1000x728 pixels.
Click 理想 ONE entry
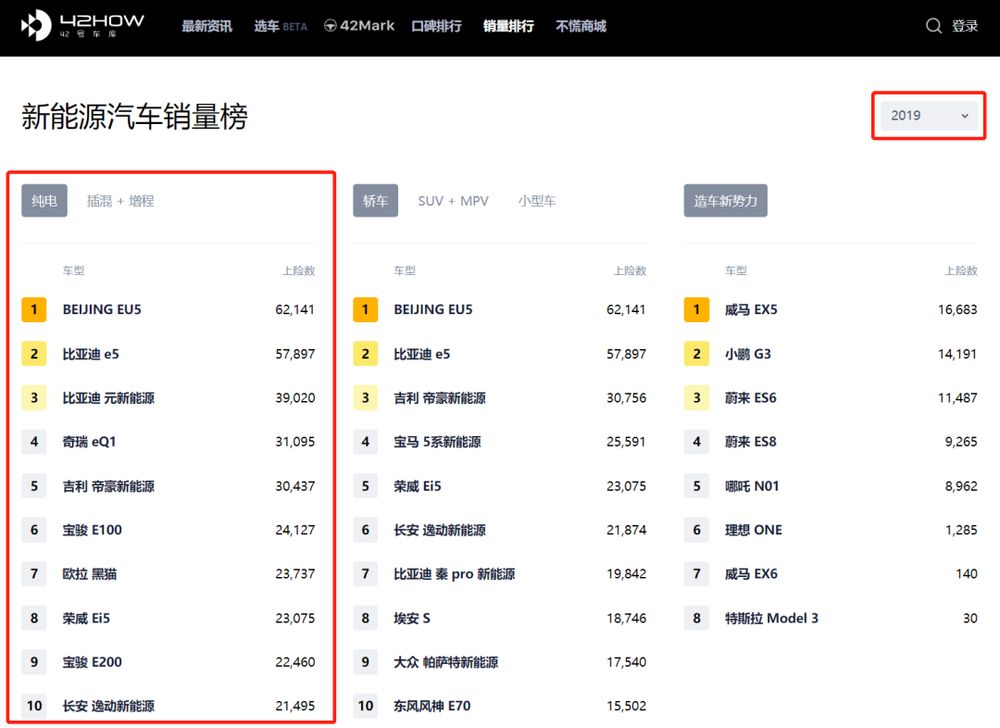[x=753, y=530]
